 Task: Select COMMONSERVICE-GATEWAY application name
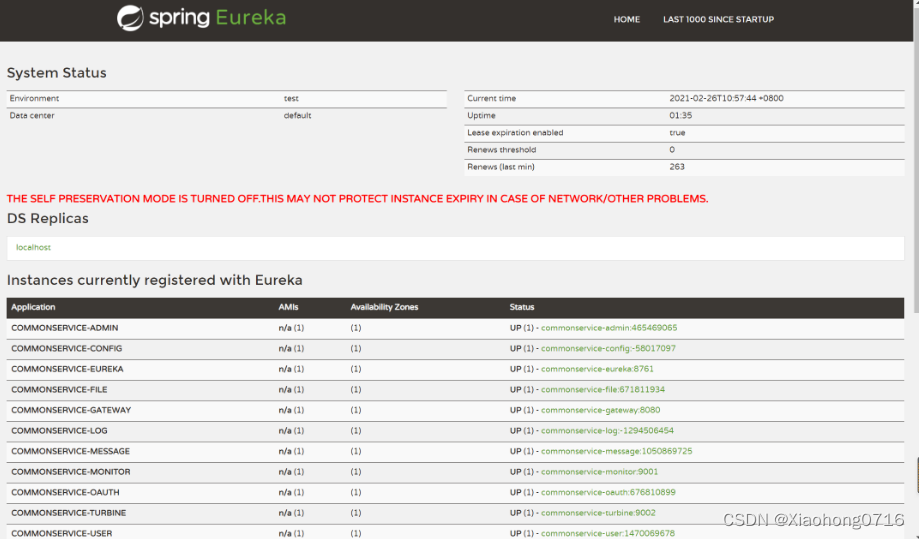71,410
